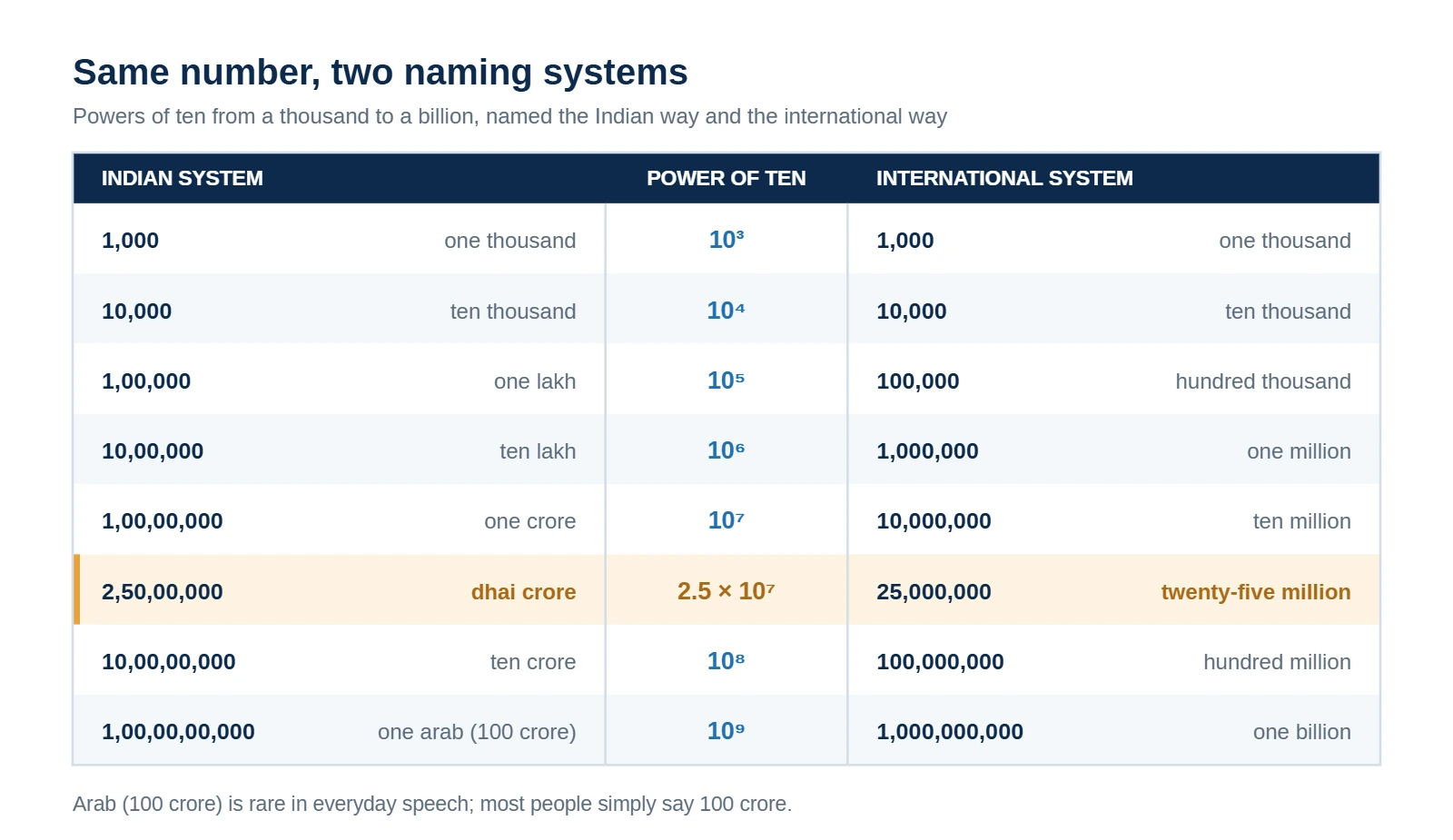Click the "INDIAN SYSTEM" column header
Image resolution: width=1453 pixels, height=840 pixels.
[183, 178]
